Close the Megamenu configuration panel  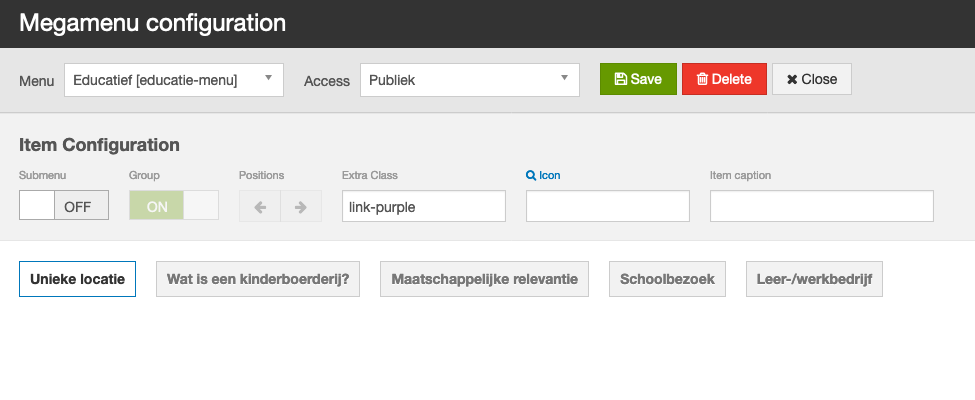click(x=811, y=79)
